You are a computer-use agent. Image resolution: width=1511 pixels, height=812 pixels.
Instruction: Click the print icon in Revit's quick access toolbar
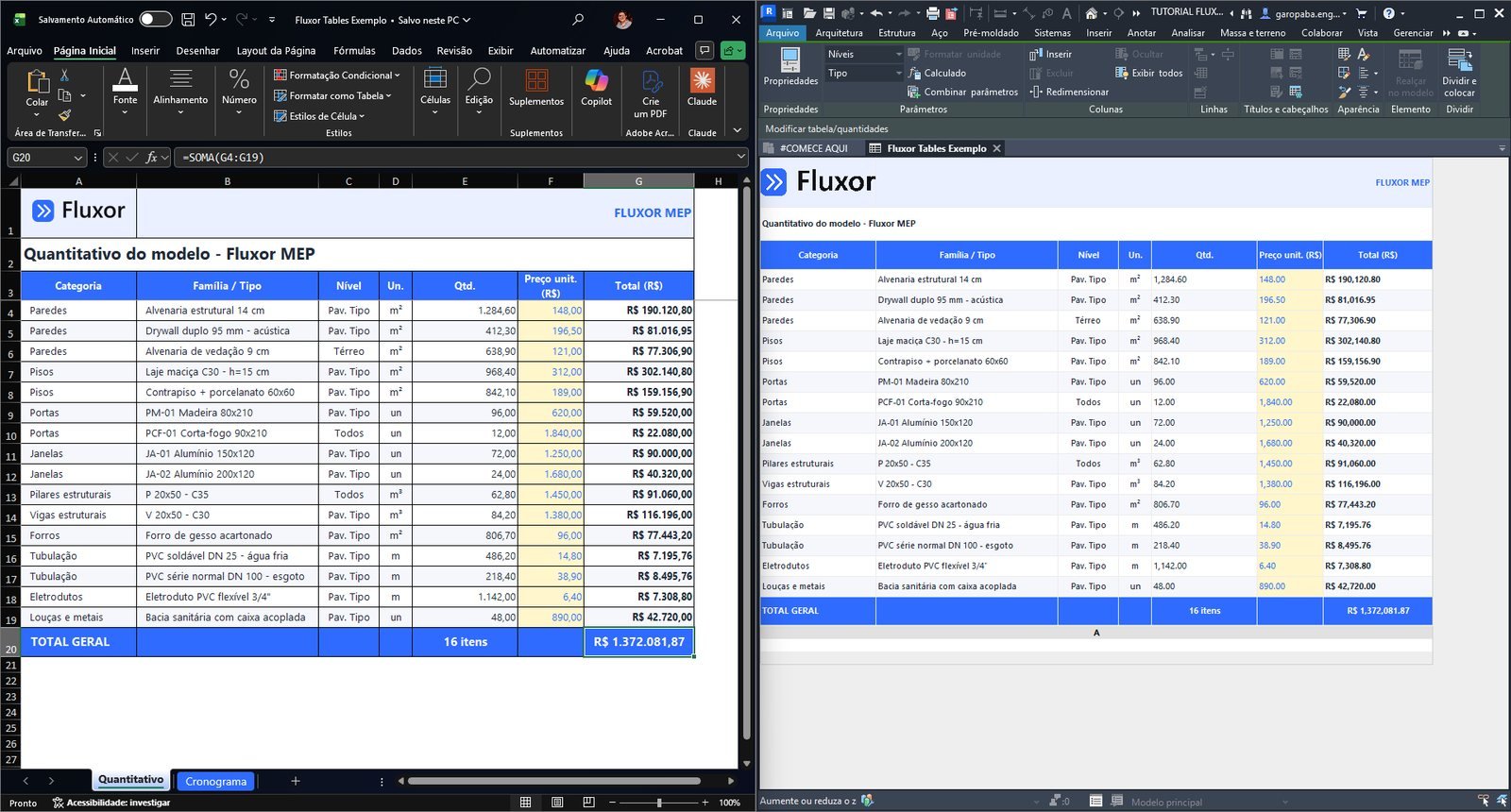pos(933,12)
